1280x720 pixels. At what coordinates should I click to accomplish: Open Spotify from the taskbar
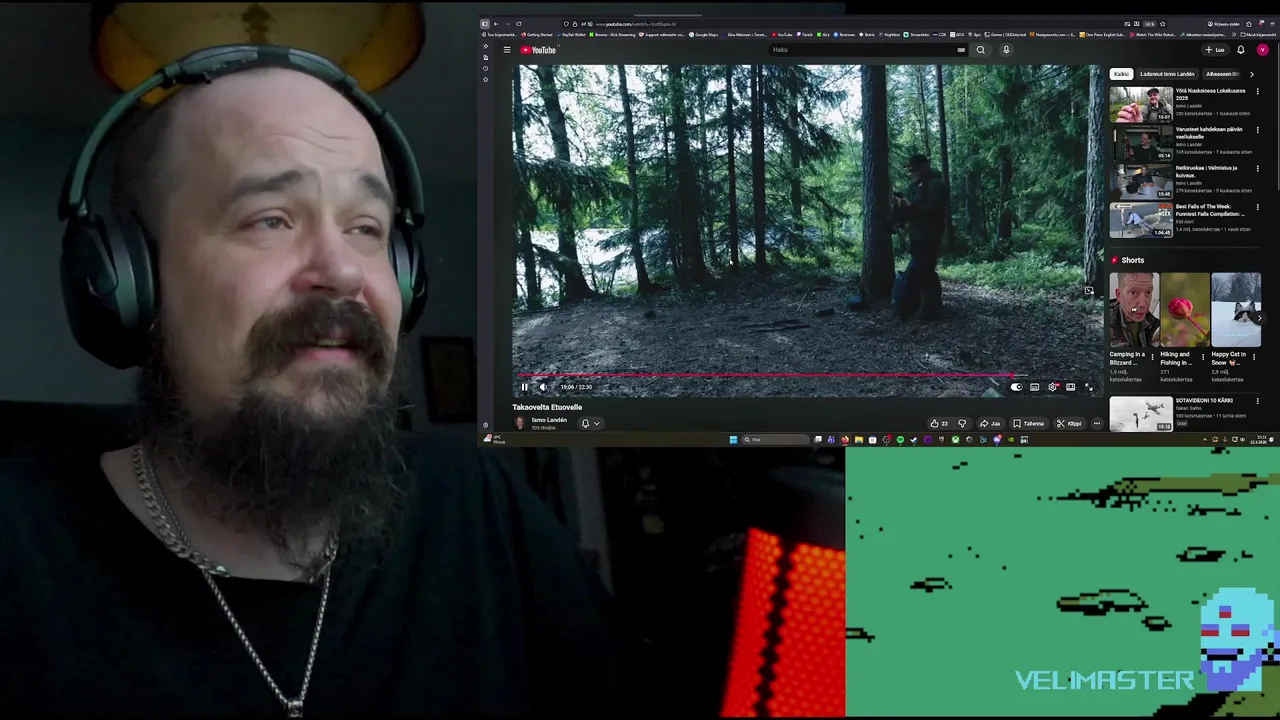pos(900,440)
